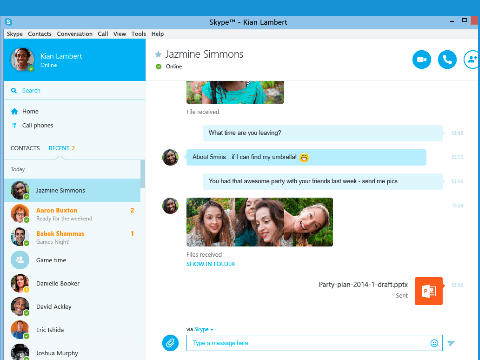
Task: Start a video call with Jazmine Simmons
Action: 421,60
